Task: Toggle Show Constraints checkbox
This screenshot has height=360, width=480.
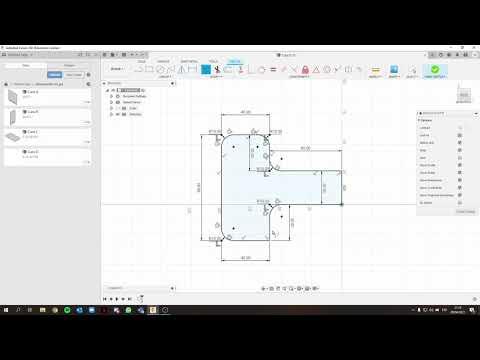Action: [x=460, y=188]
